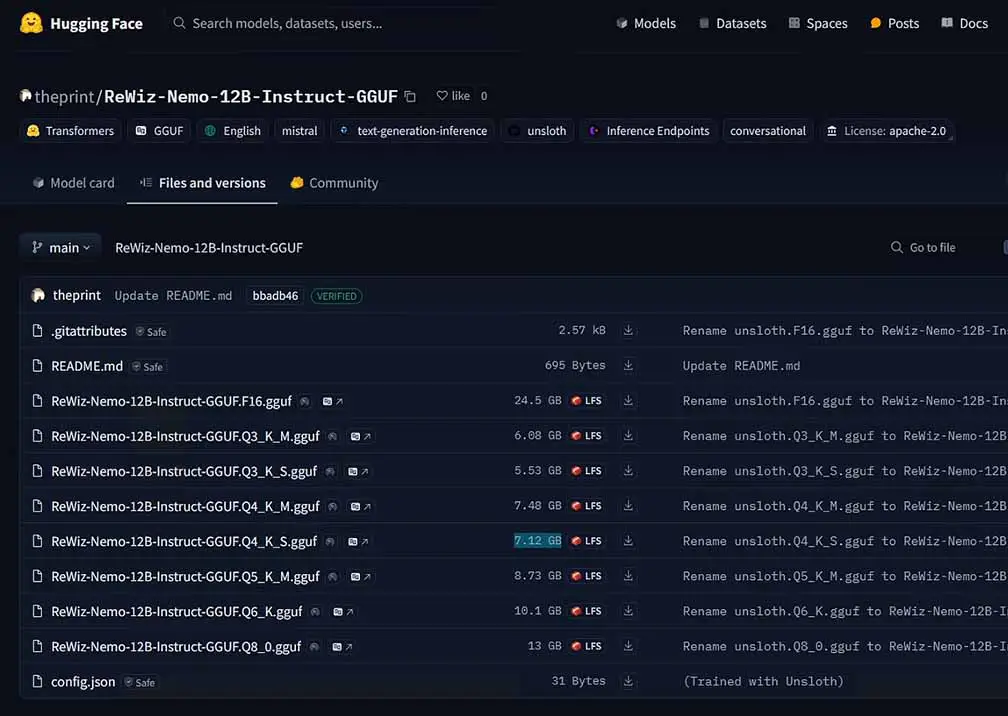
Task: Open the README.md file
Action: (87, 366)
